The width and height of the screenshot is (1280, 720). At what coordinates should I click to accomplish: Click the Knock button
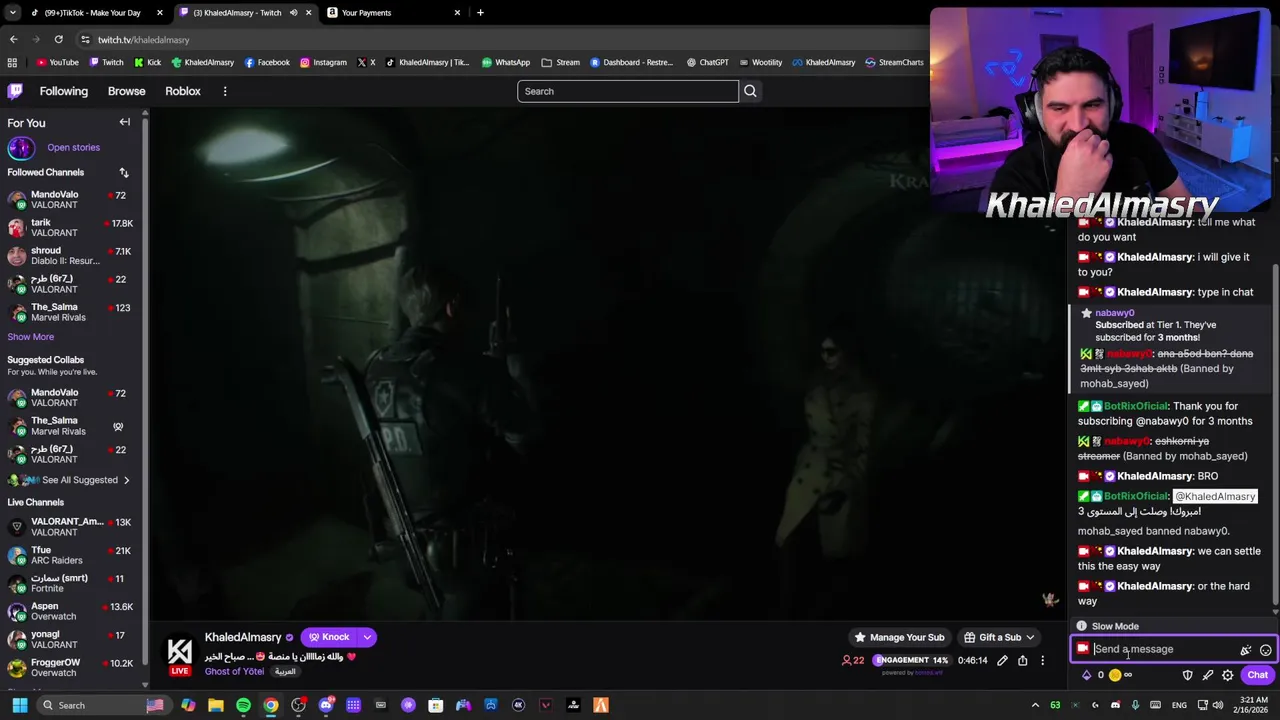point(329,637)
